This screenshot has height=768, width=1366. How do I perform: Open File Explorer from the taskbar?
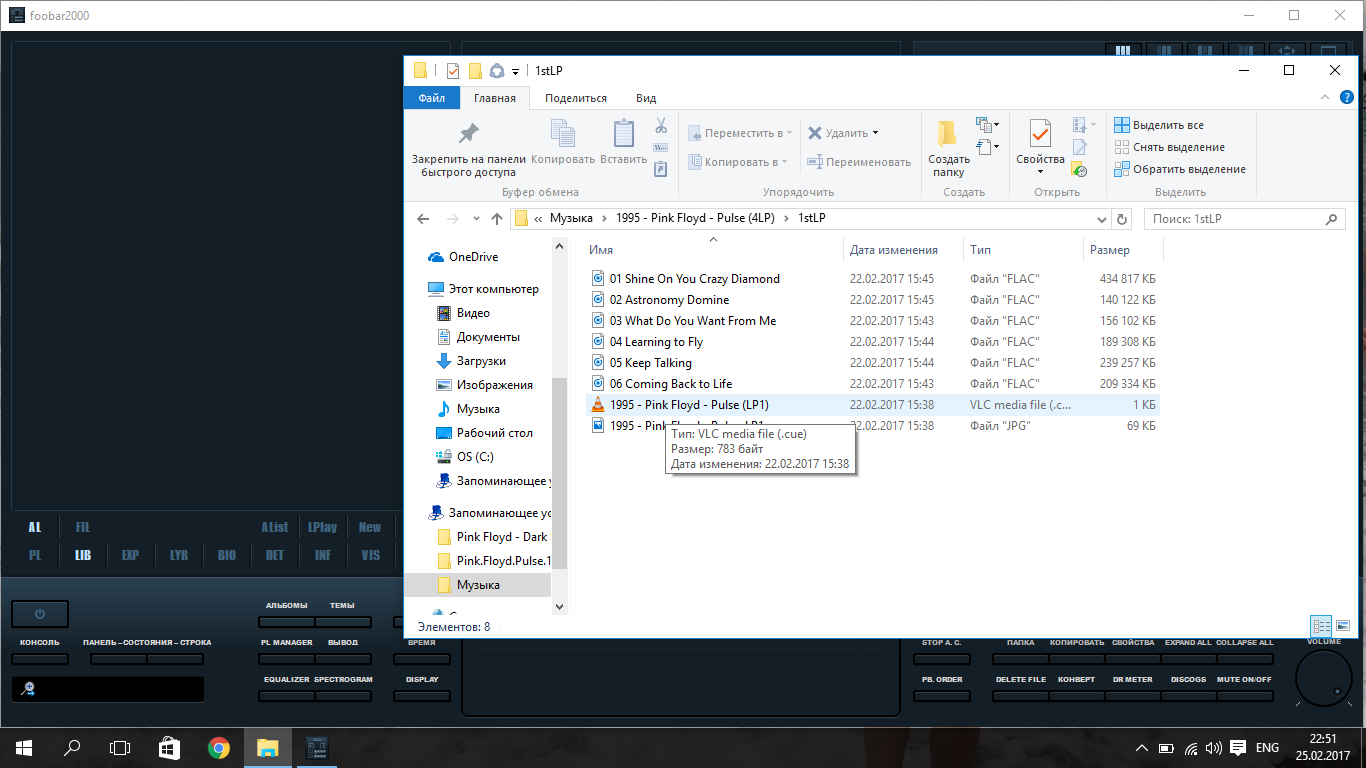point(267,747)
